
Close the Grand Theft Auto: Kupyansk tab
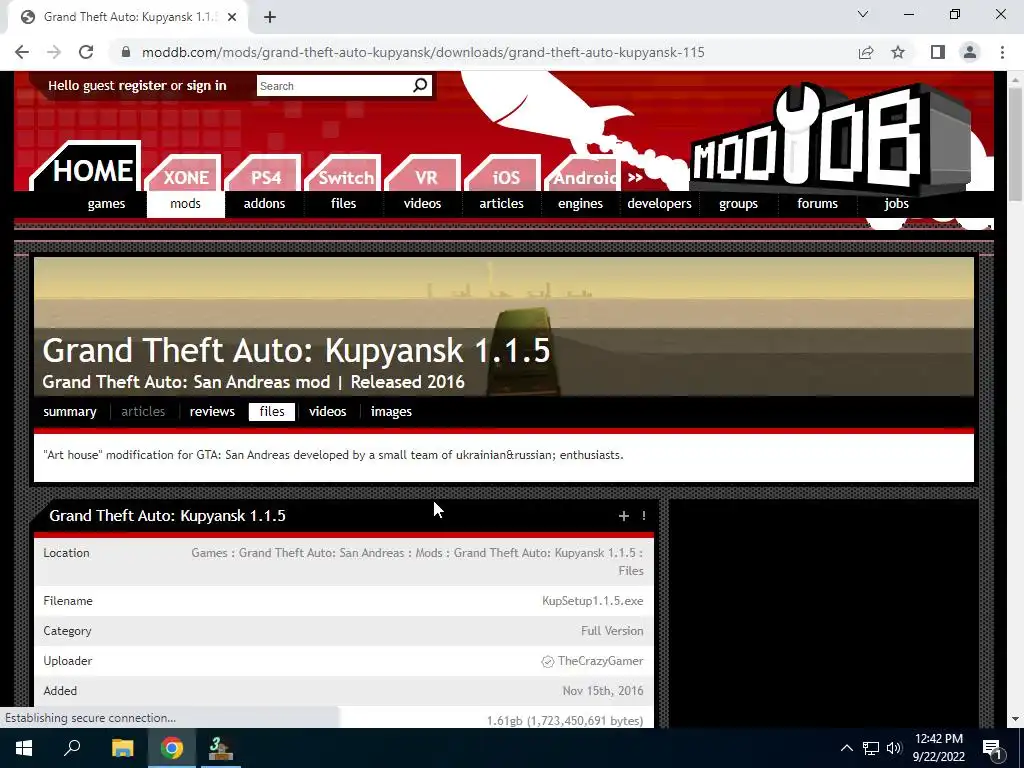232,17
